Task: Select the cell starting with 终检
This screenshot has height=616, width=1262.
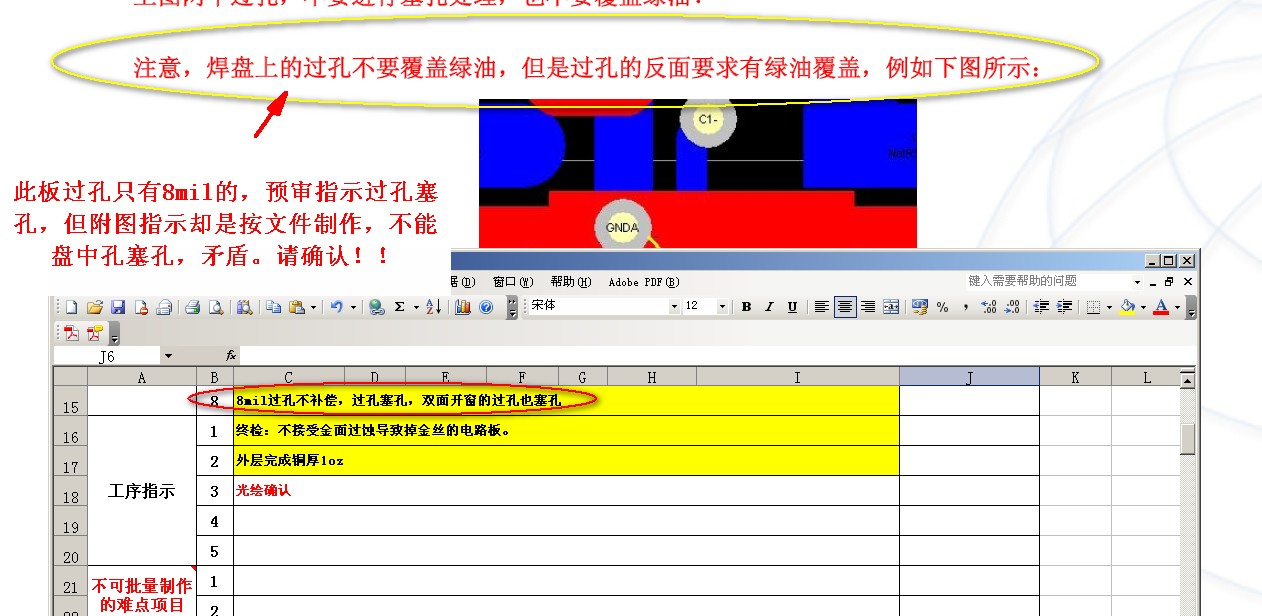Action: tap(566, 431)
